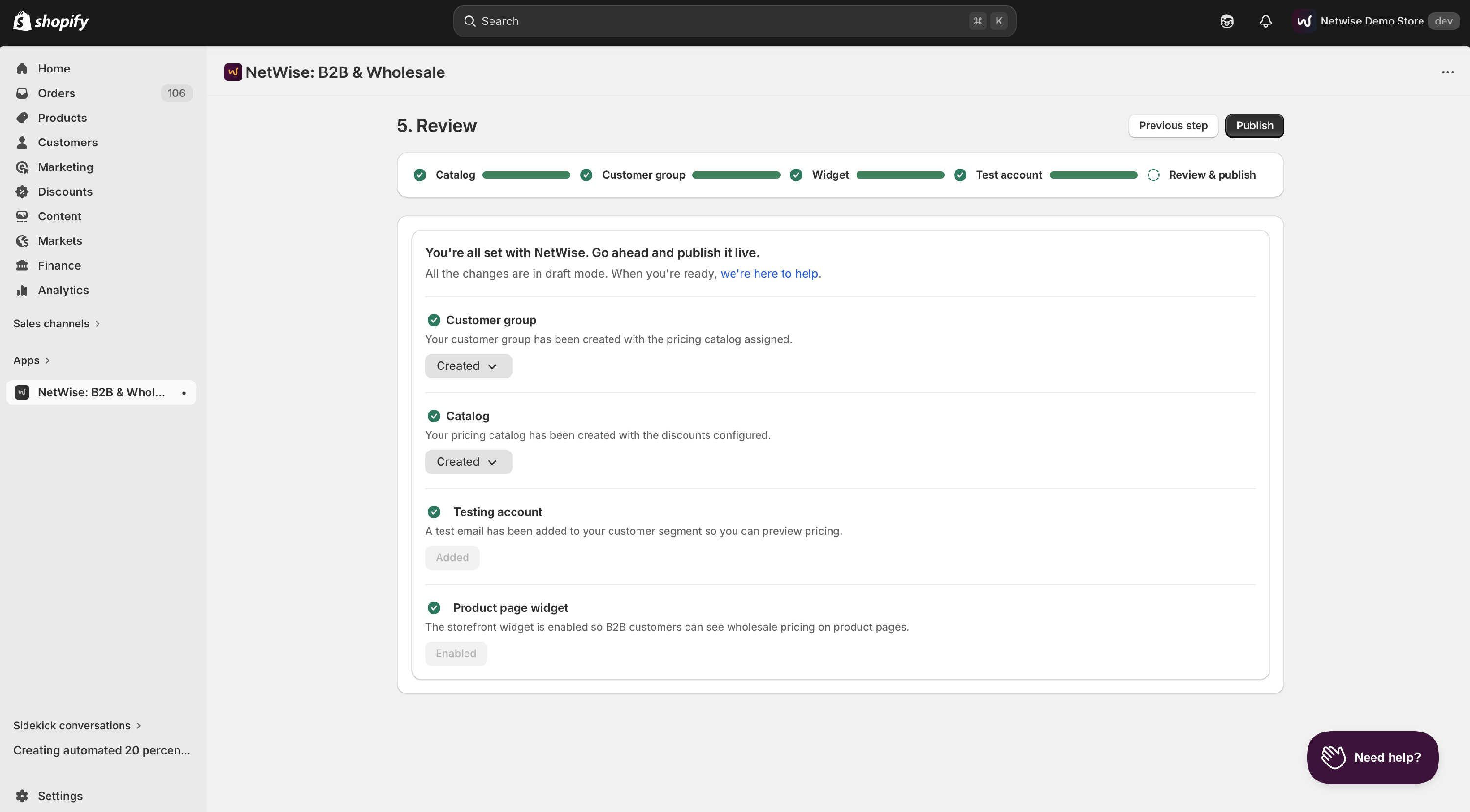Expand Created dropdown under Customer group
The width and height of the screenshot is (1470, 812).
(x=468, y=366)
